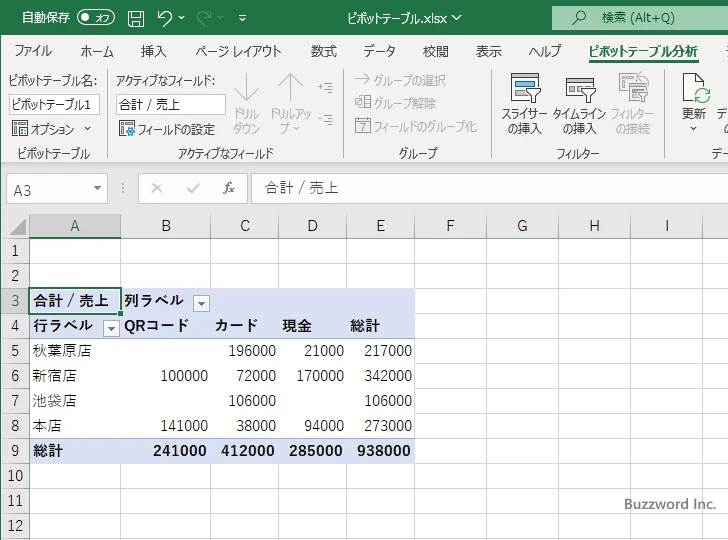728x540 pixels.
Task: Click the アクティブなフィールド name field
Action: (171, 104)
